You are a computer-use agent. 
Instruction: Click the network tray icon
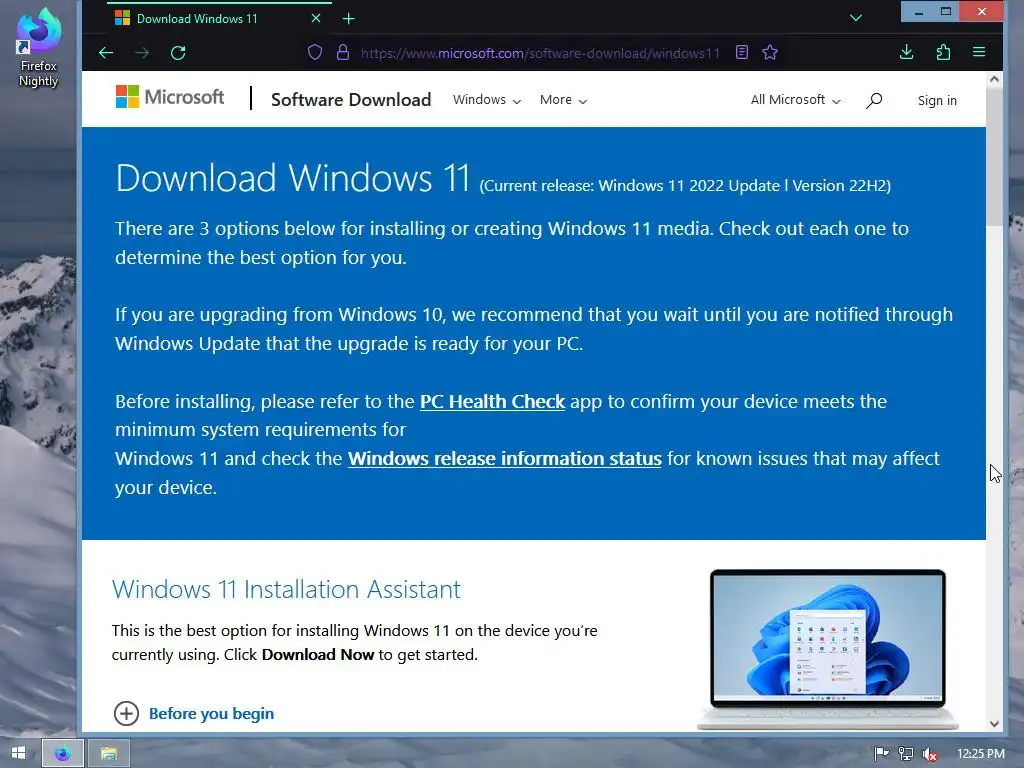tap(906, 754)
